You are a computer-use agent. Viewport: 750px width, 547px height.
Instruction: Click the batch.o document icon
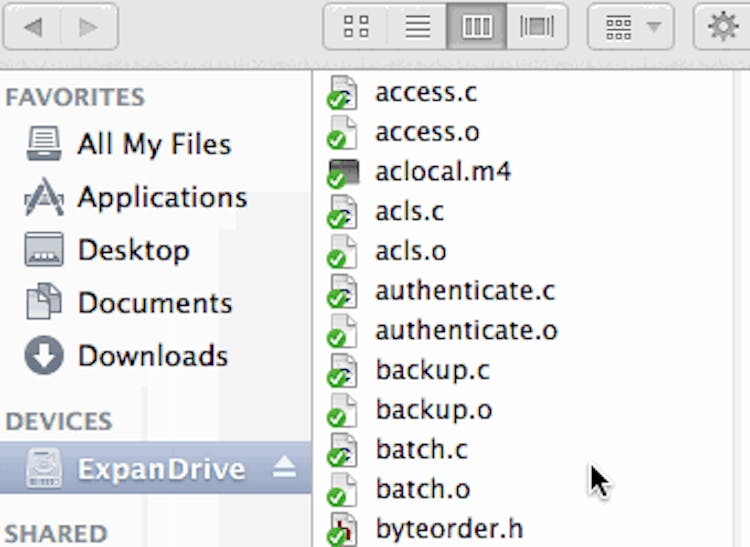[x=342, y=490]
